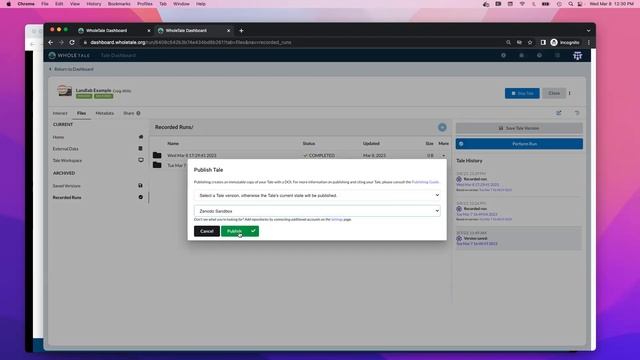Switch to the Share tab
640x360 pixels.
(x=129, y=113)
